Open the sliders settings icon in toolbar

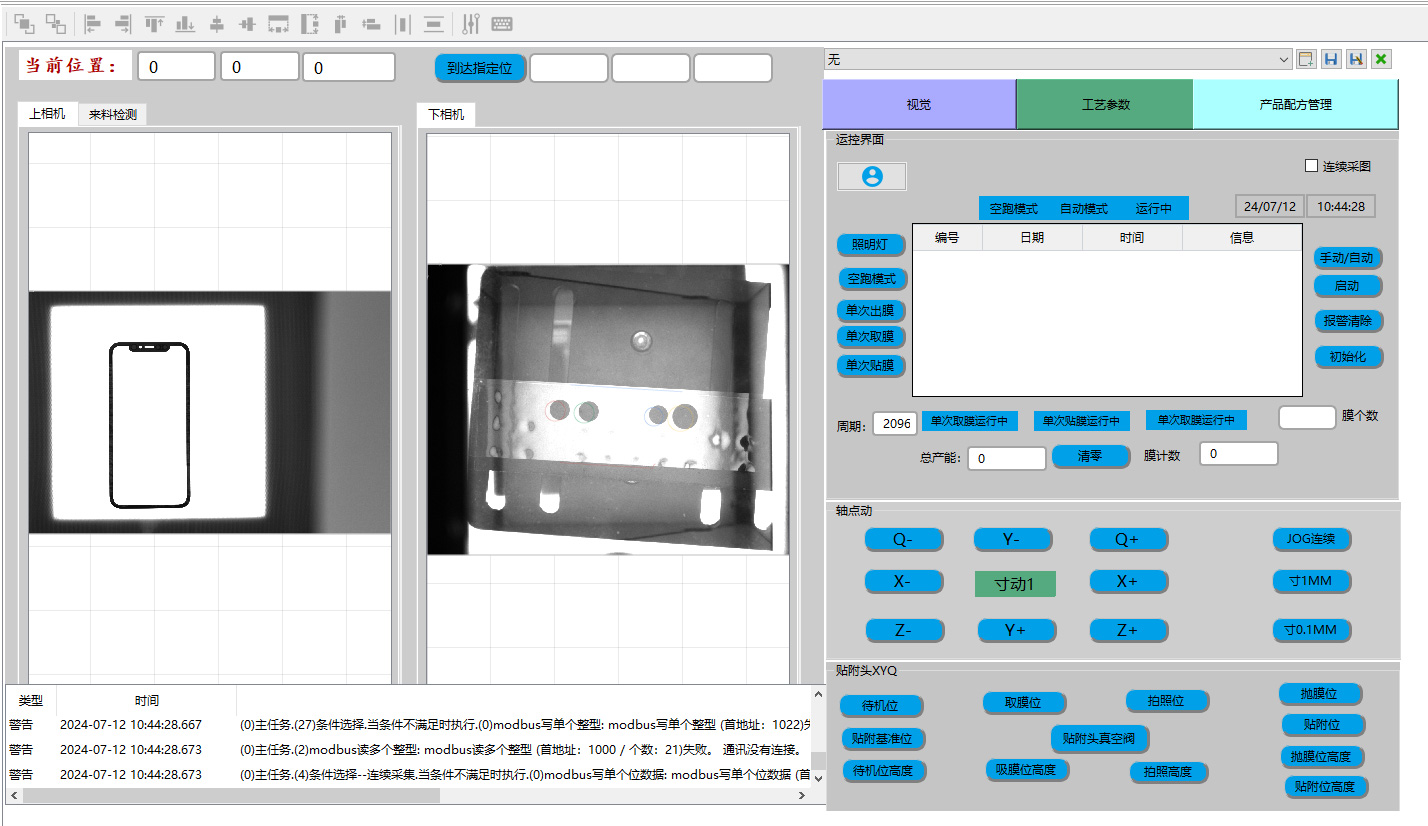pyautogui.click(x=471, y=23)
